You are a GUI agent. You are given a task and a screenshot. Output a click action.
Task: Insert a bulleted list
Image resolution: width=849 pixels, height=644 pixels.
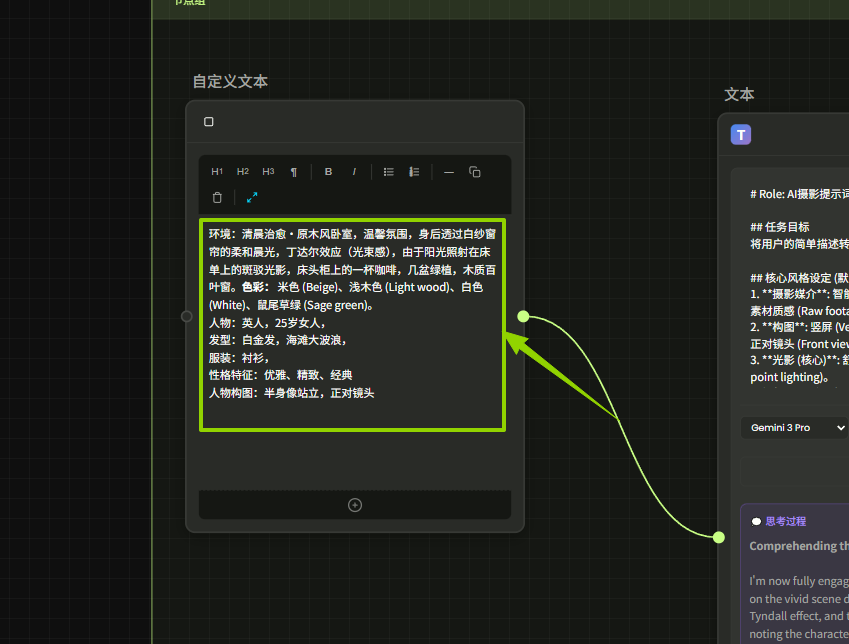point(389,172)
